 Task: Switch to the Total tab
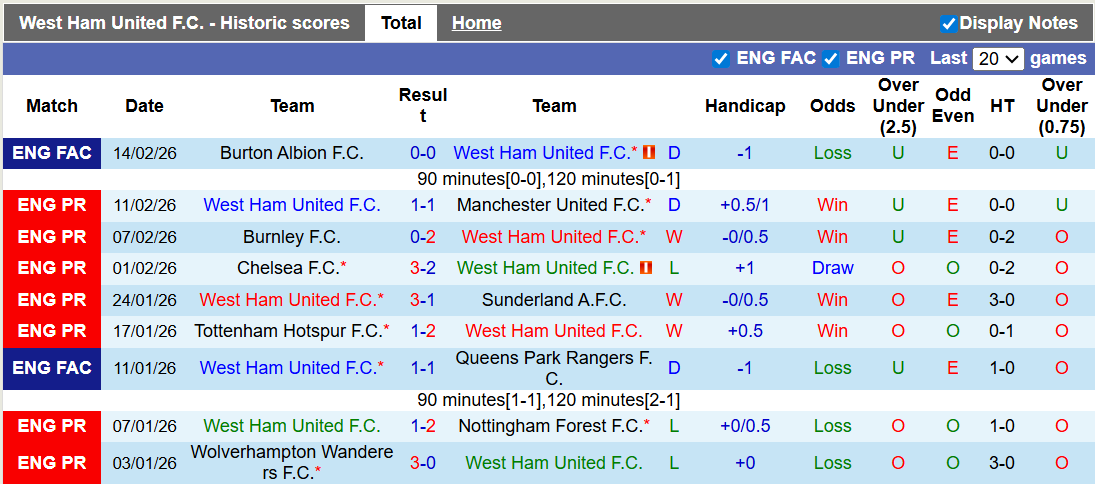point(401,23)
